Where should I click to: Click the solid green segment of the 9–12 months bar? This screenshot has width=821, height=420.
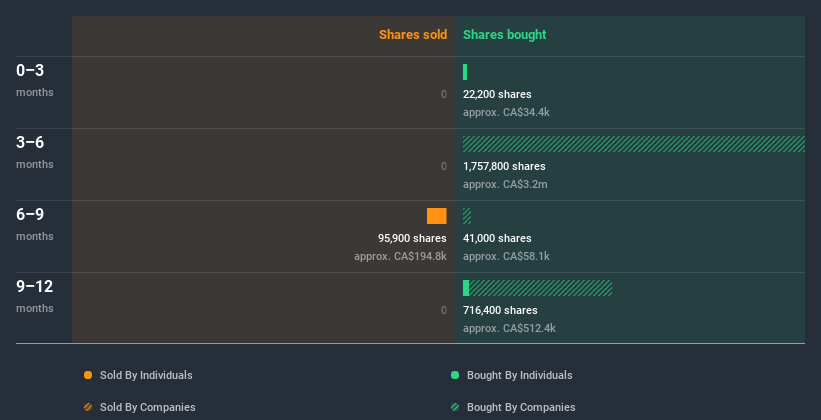point(466,288)
